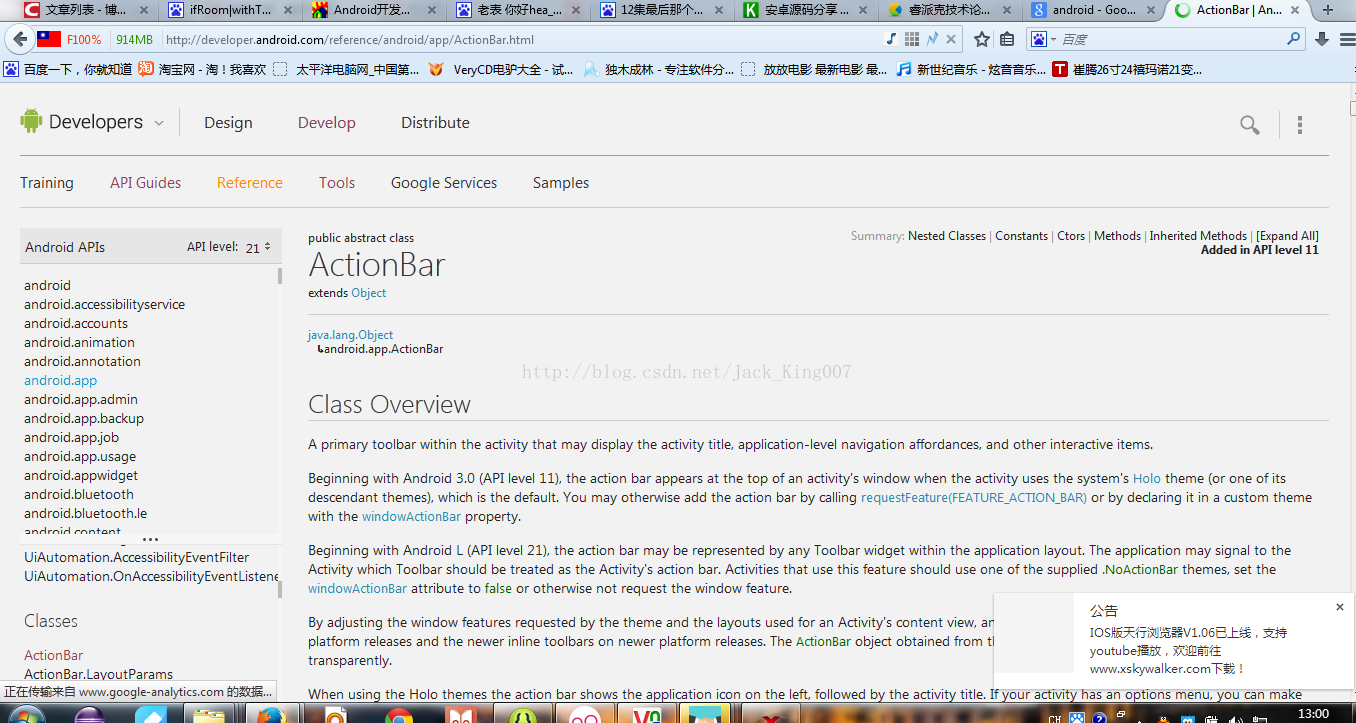
Task: Go to the Training sub-navigation
Action: (47, 183)
